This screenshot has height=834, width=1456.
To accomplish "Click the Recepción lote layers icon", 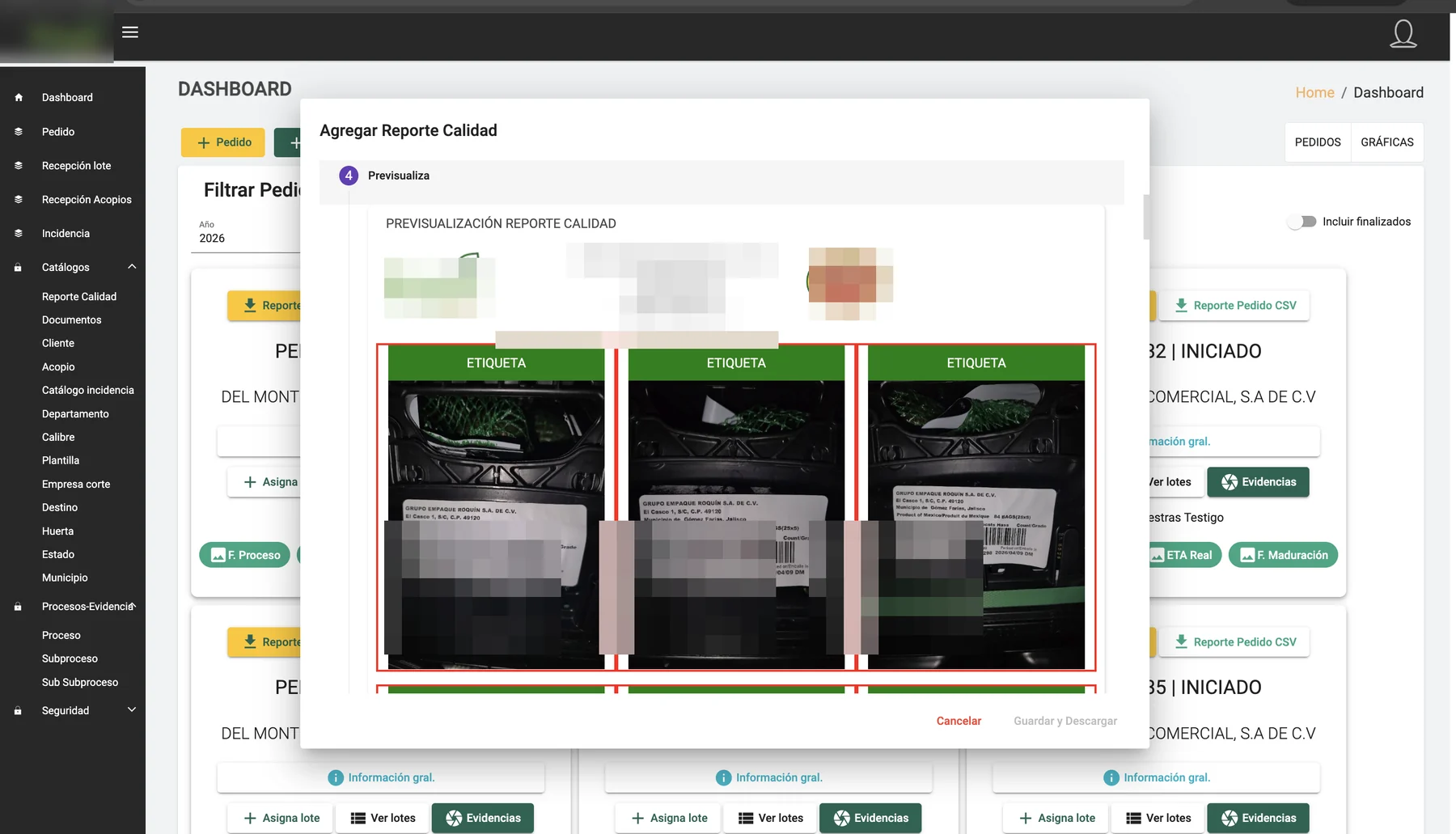I will pos(19,165).
